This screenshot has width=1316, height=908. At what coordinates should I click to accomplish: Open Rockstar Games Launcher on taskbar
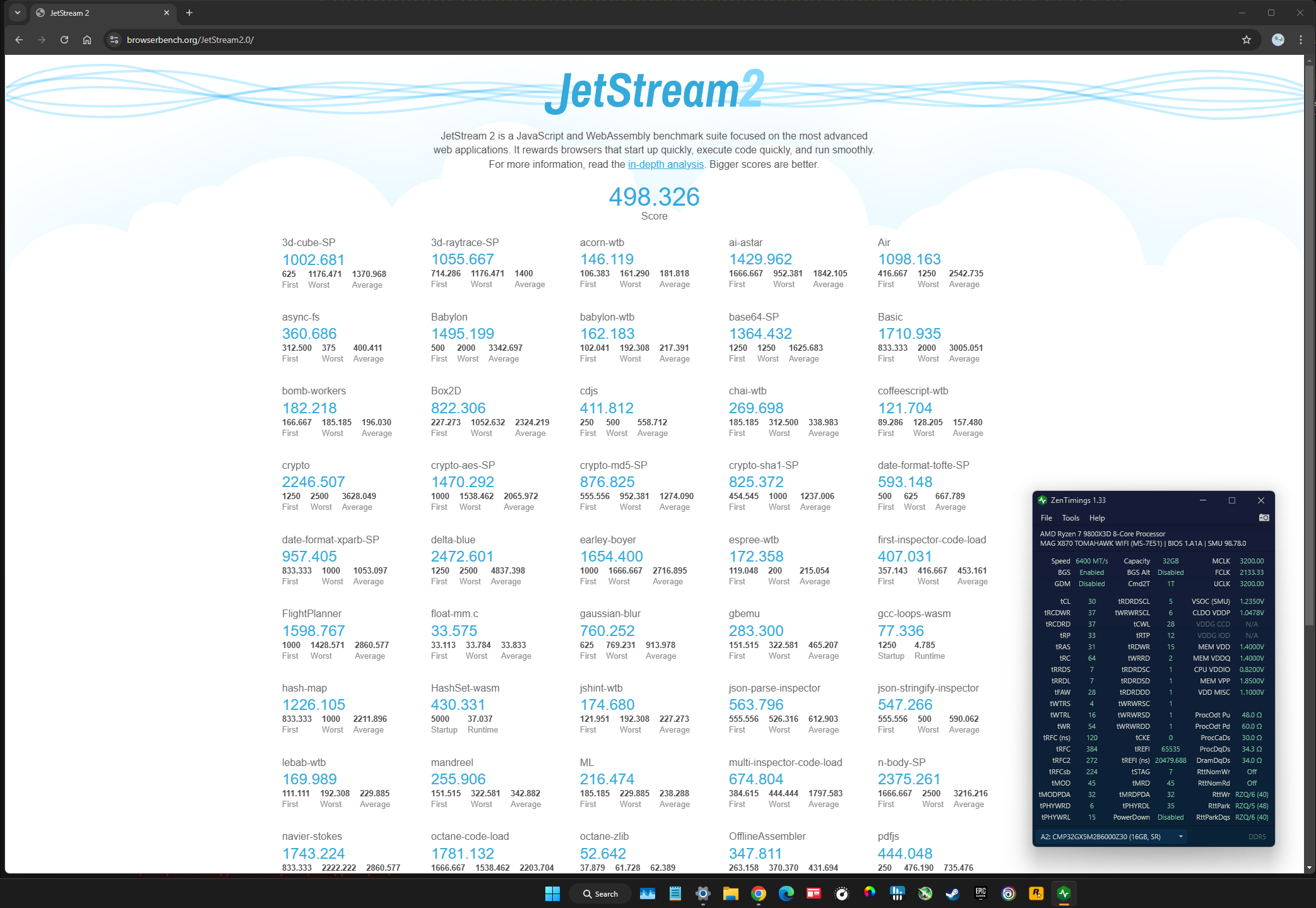[1036, 893]
